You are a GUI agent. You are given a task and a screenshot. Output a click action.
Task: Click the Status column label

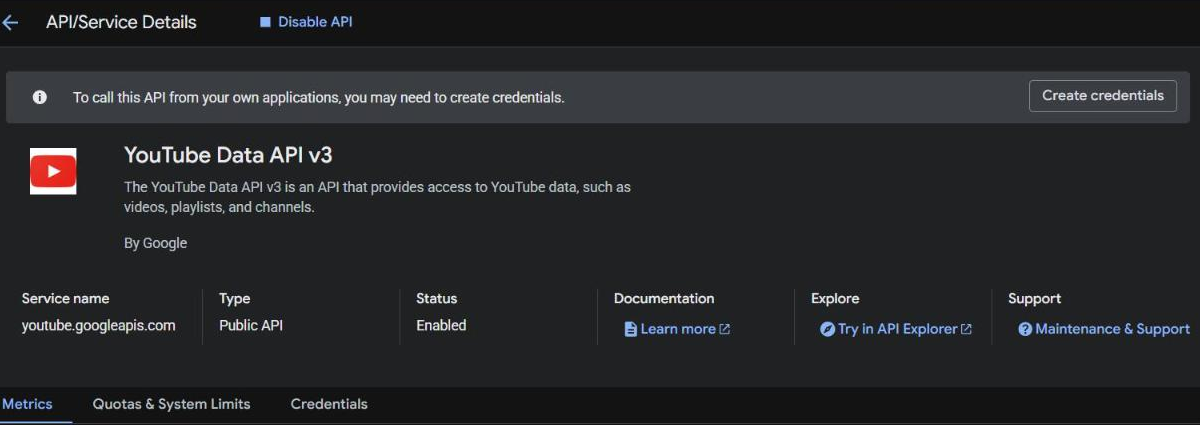436,299
